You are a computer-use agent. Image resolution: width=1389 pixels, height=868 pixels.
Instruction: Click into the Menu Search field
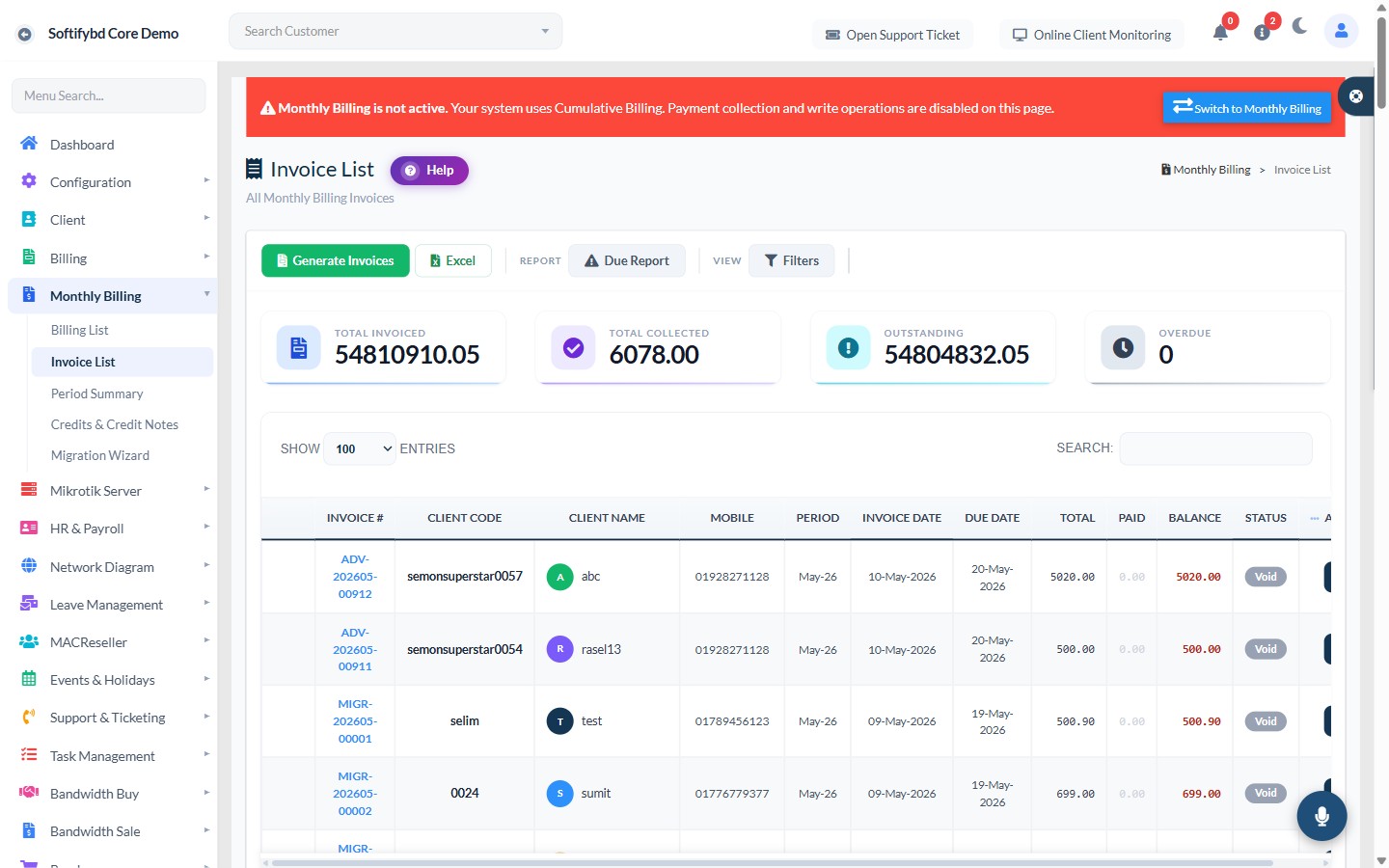(109, 95)
